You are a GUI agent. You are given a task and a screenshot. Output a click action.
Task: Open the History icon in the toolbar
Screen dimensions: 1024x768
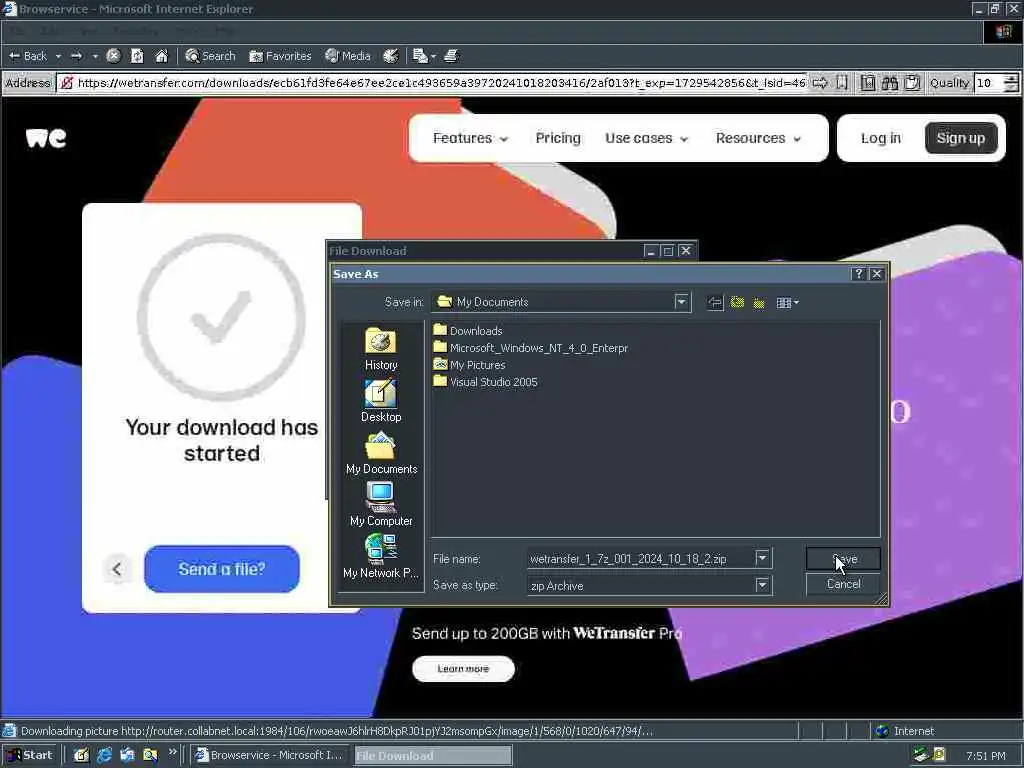[391, 56]
